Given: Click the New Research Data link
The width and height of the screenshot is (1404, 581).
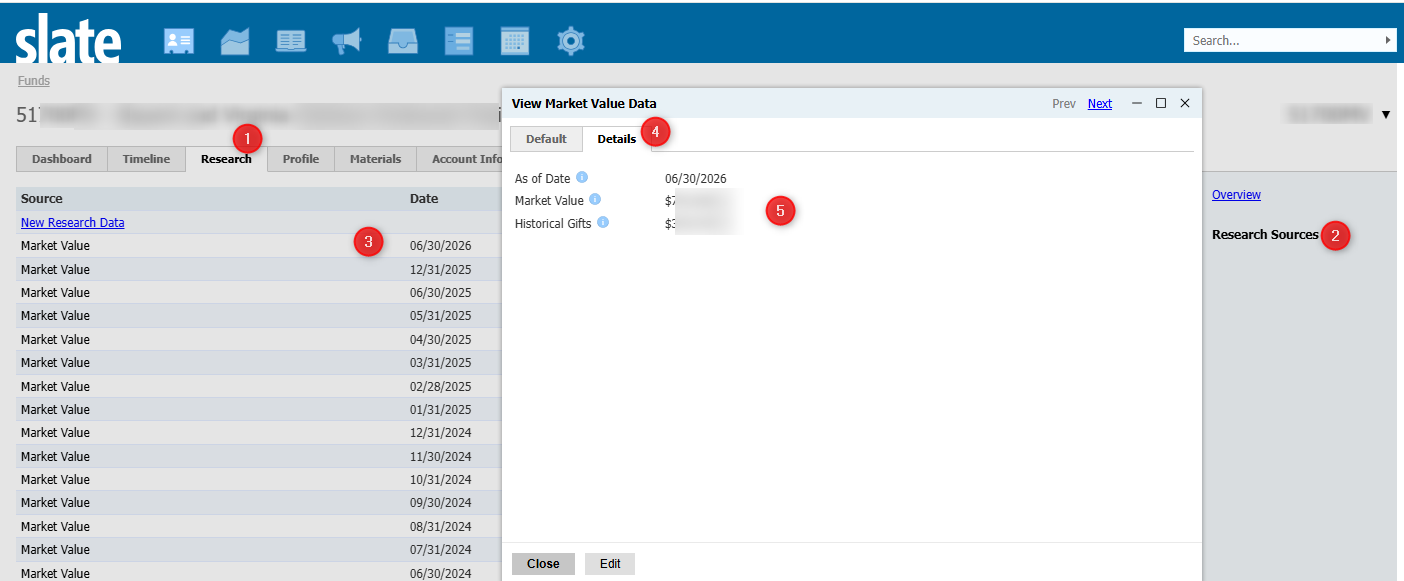Looking at the screenshot, I should tap(73, 223).
